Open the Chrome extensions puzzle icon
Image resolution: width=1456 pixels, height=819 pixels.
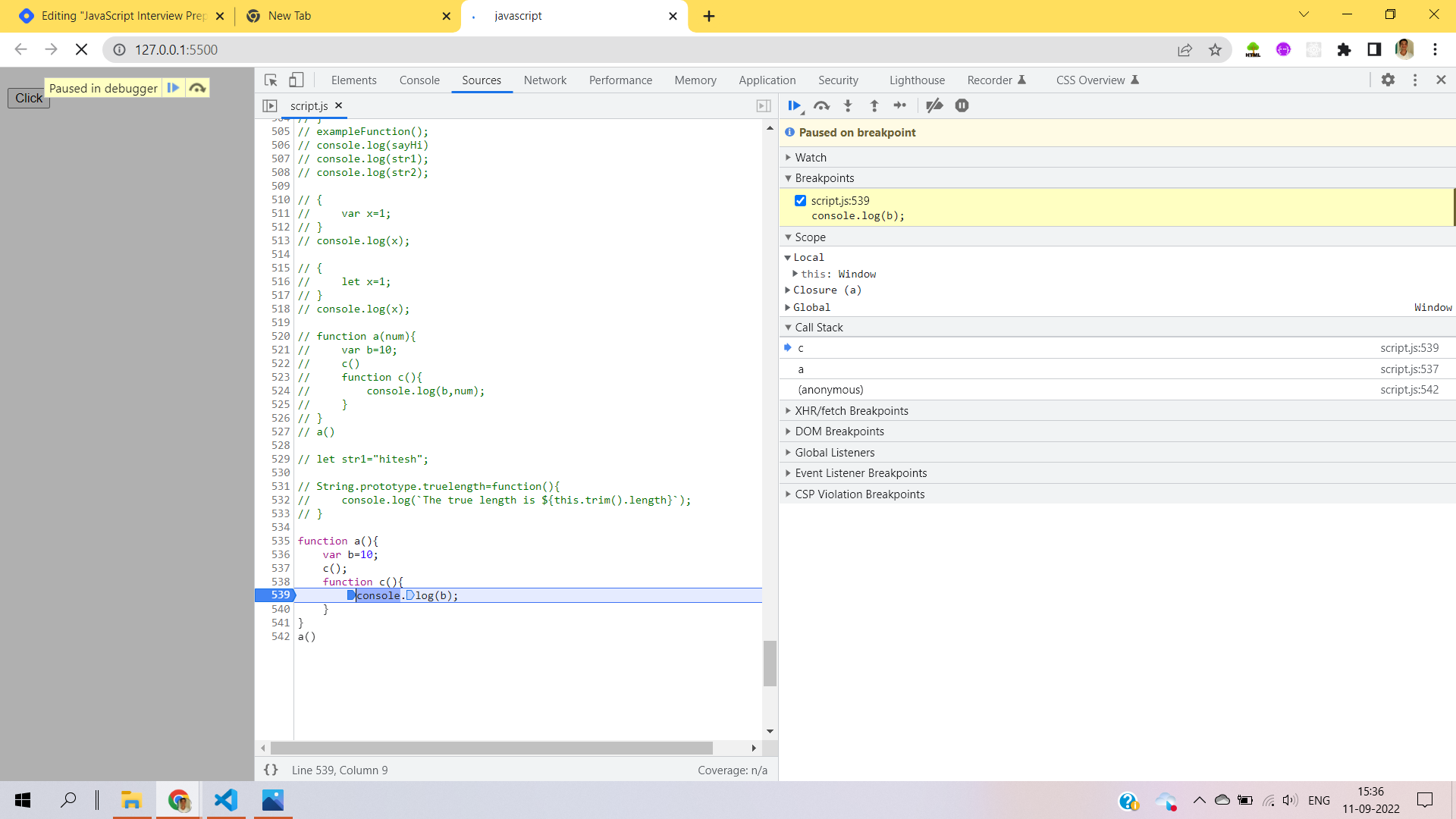tap(1344, 50)
